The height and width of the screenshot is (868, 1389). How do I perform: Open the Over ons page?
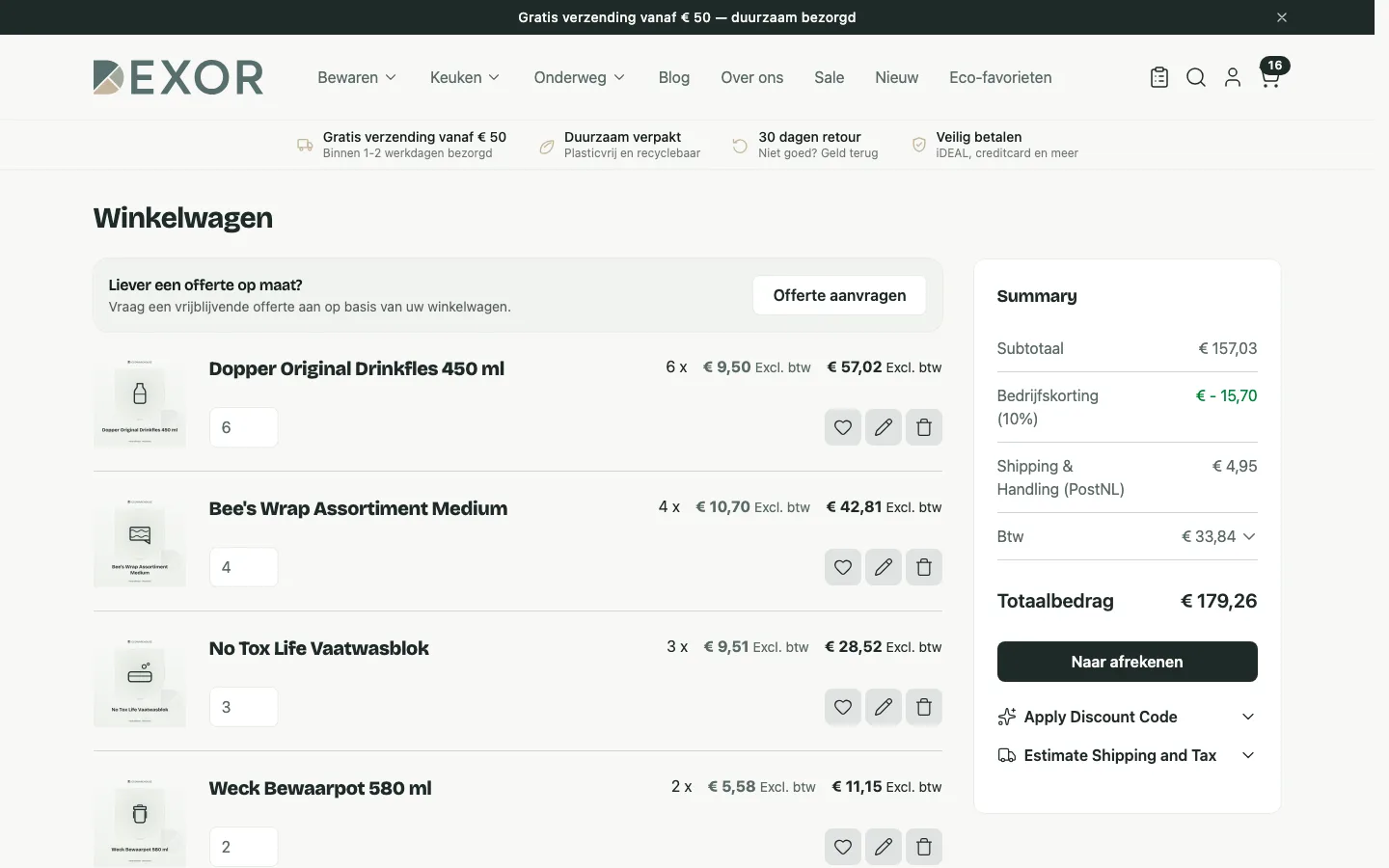coord(752,77)
